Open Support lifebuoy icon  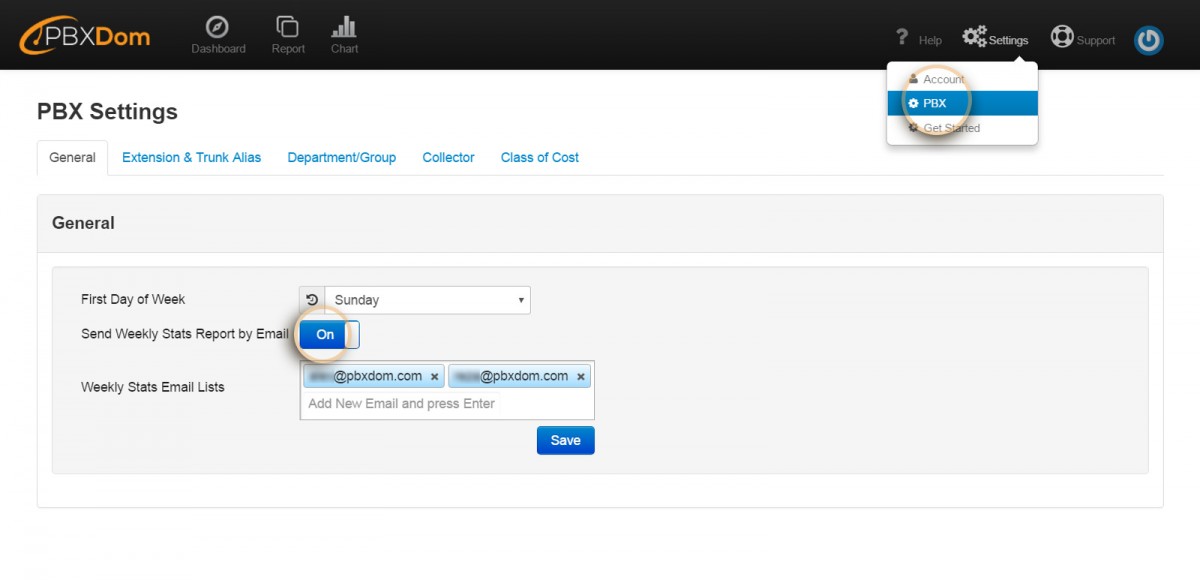pos(1061,38)
